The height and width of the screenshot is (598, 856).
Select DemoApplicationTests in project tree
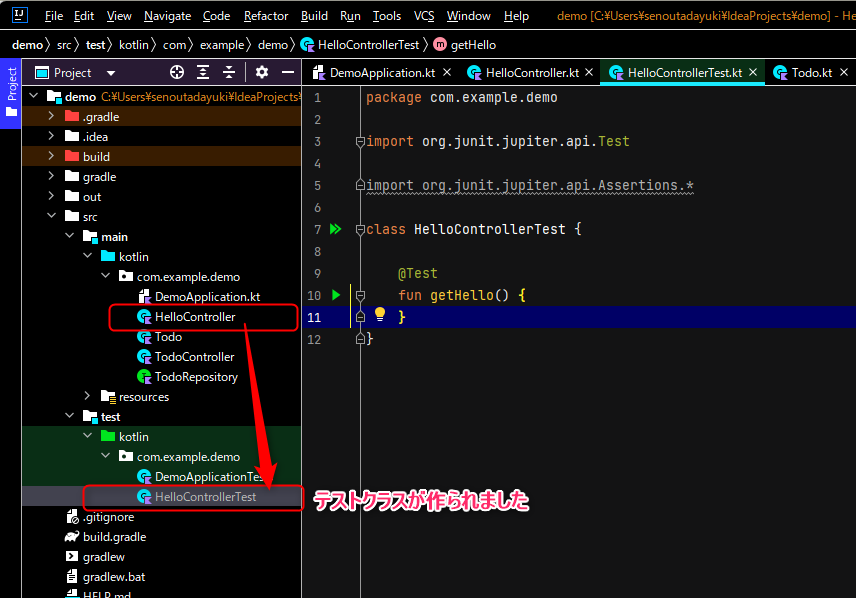(209, 477)
